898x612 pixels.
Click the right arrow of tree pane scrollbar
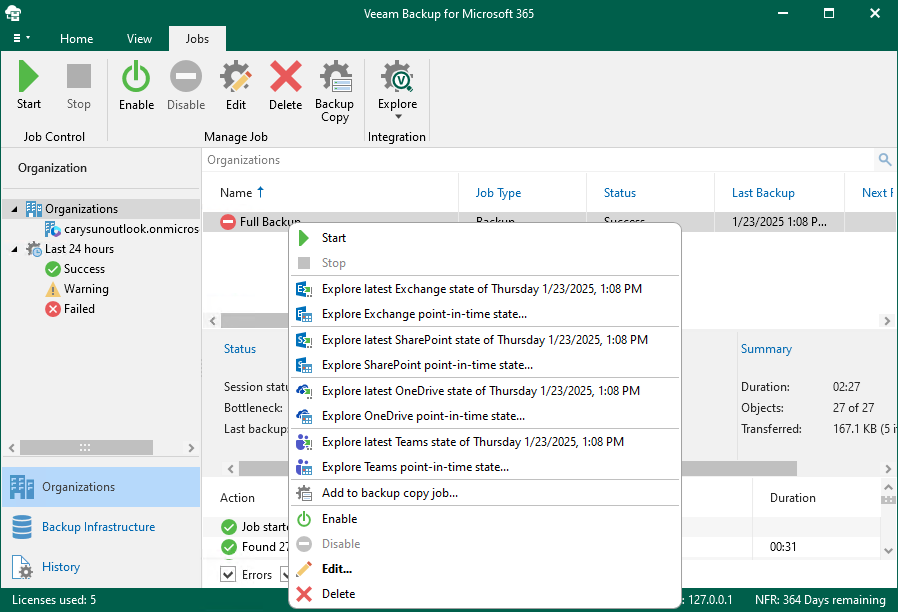tap(191, 448)
